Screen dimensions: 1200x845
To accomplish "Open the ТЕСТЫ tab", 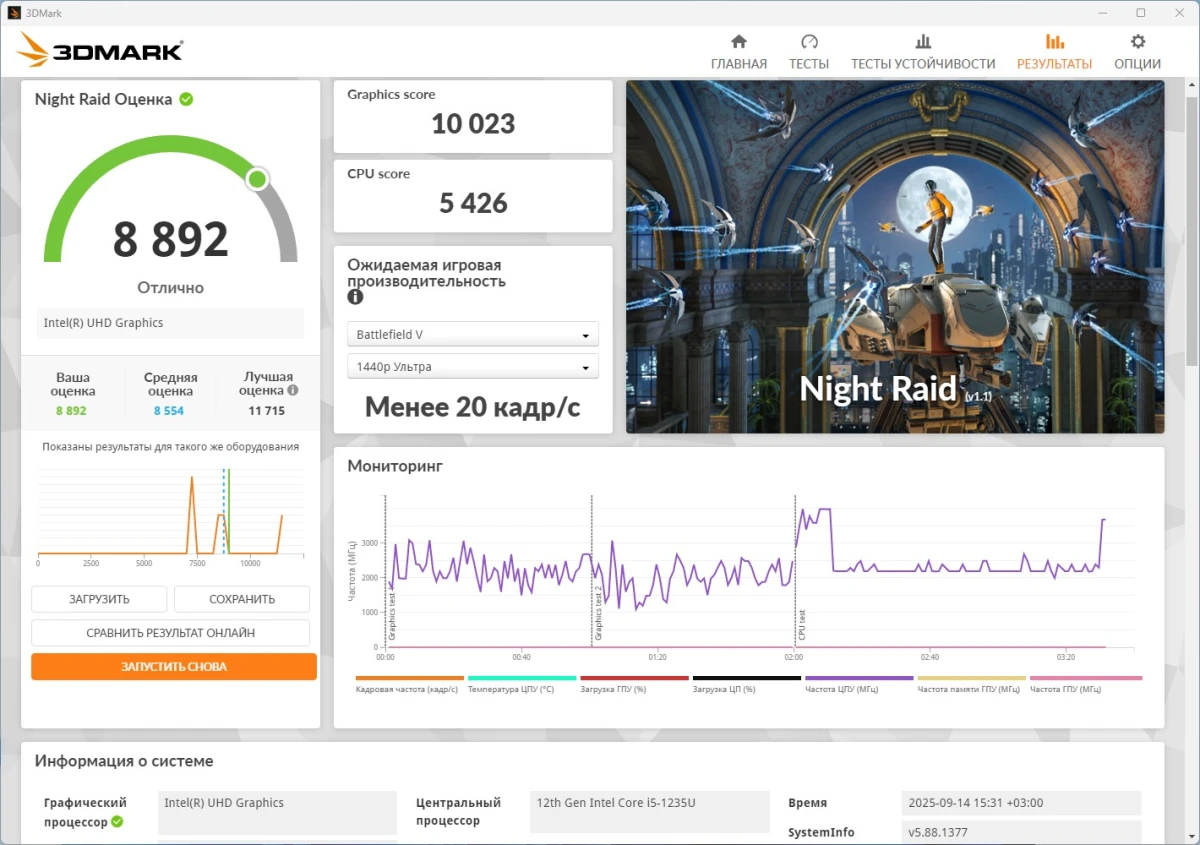I will pos(809,52).
